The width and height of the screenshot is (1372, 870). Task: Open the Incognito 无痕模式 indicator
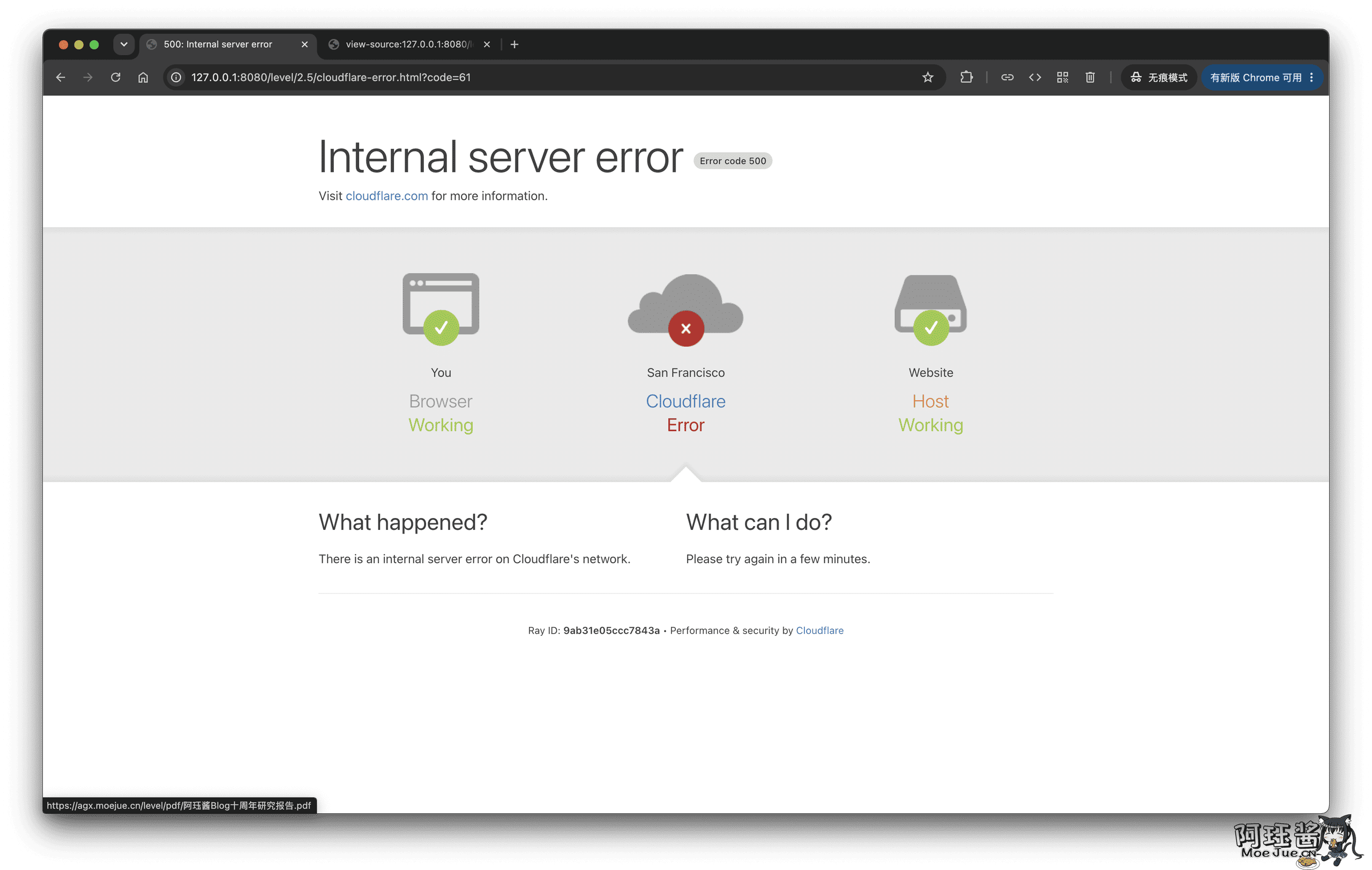pos(1159,78)
